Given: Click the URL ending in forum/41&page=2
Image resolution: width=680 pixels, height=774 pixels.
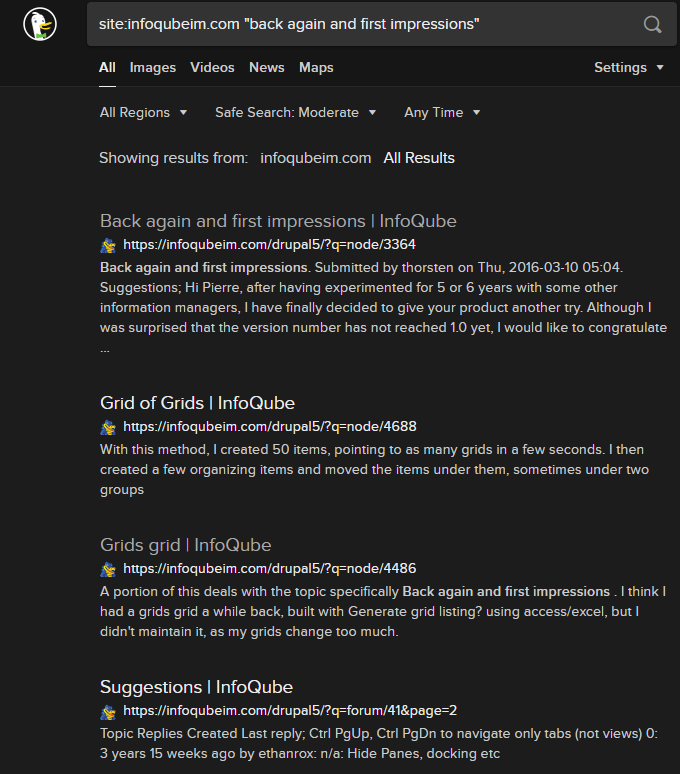Looking at the screenshot, I should pyautogui.click(x=290, y=711).
